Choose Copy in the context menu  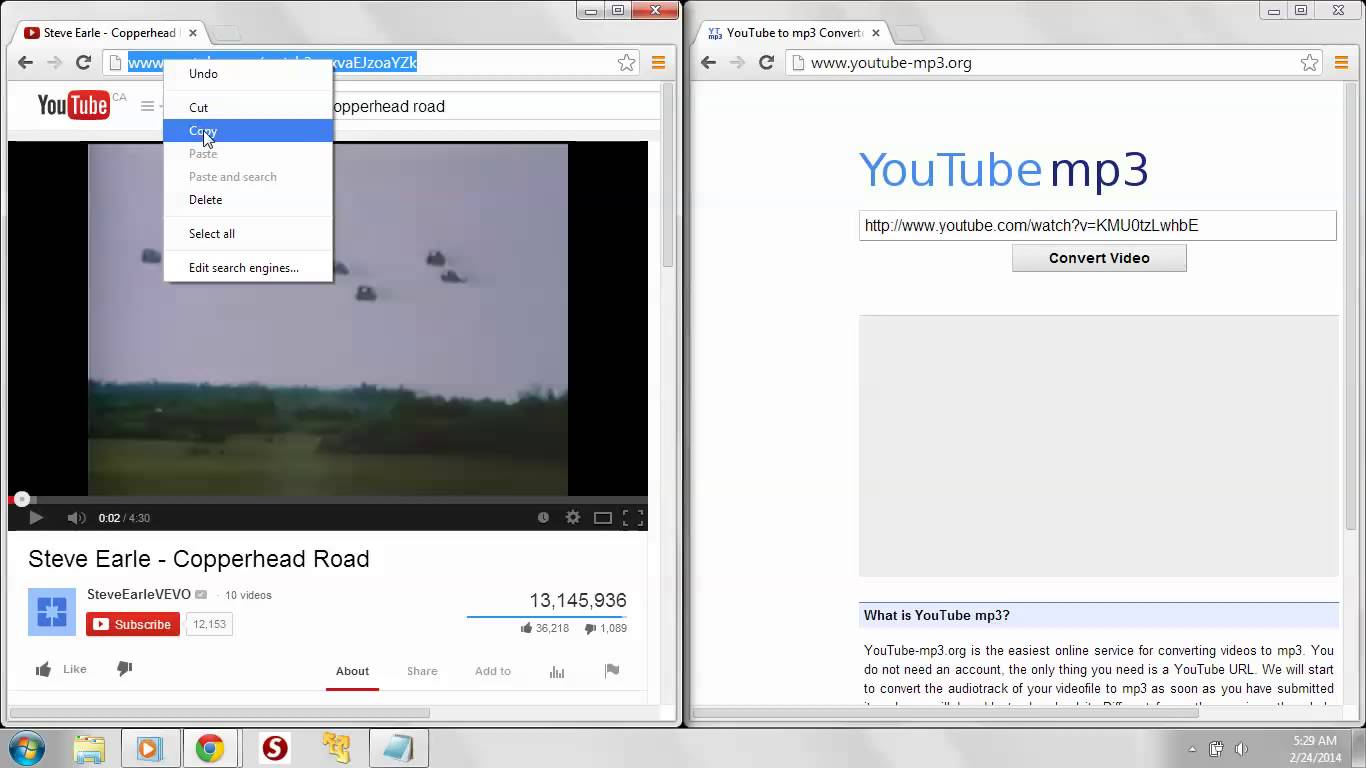point(248,131)
